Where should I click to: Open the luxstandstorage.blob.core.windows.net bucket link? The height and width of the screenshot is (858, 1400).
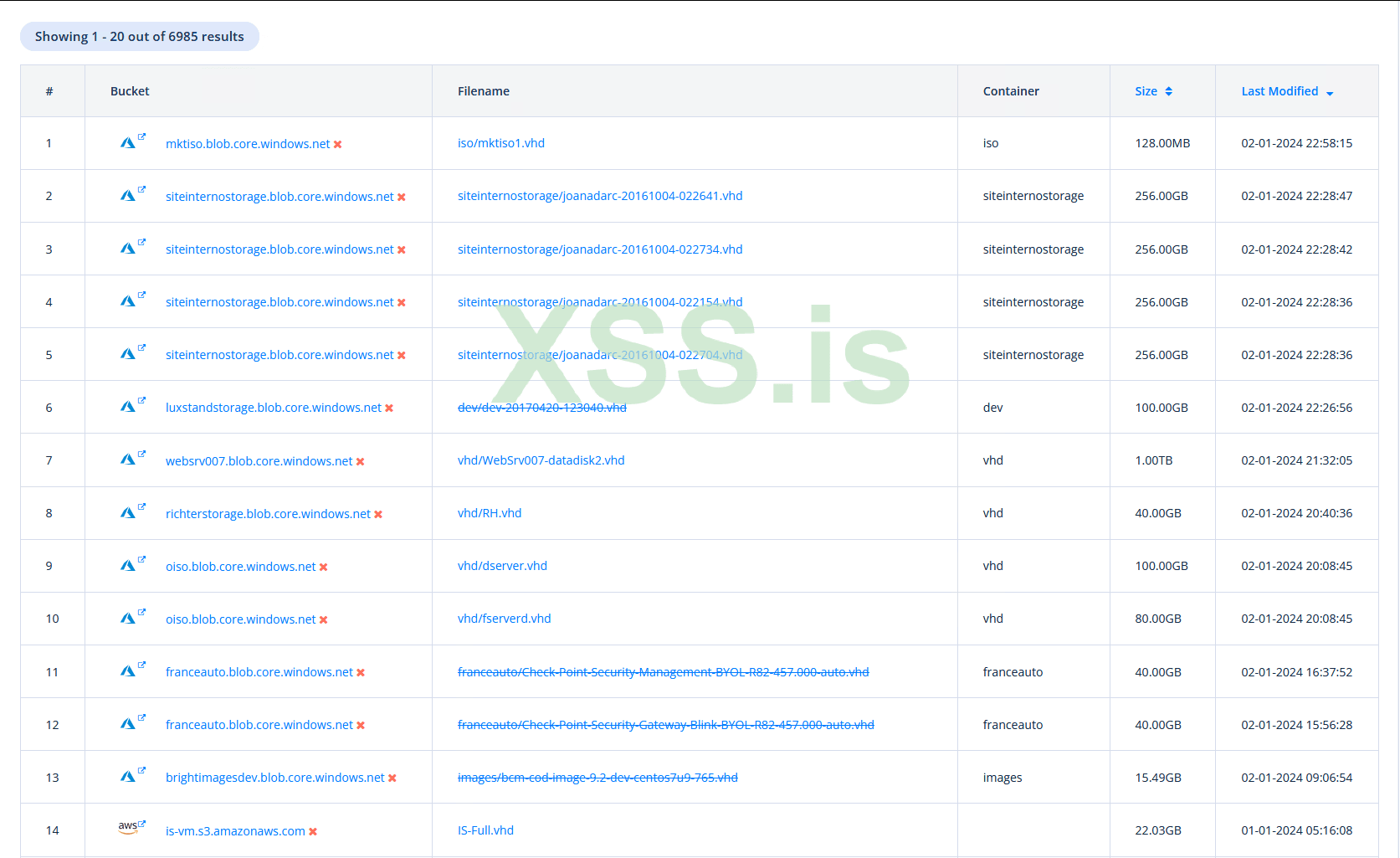pyautogui.click(x=274, y=408)
